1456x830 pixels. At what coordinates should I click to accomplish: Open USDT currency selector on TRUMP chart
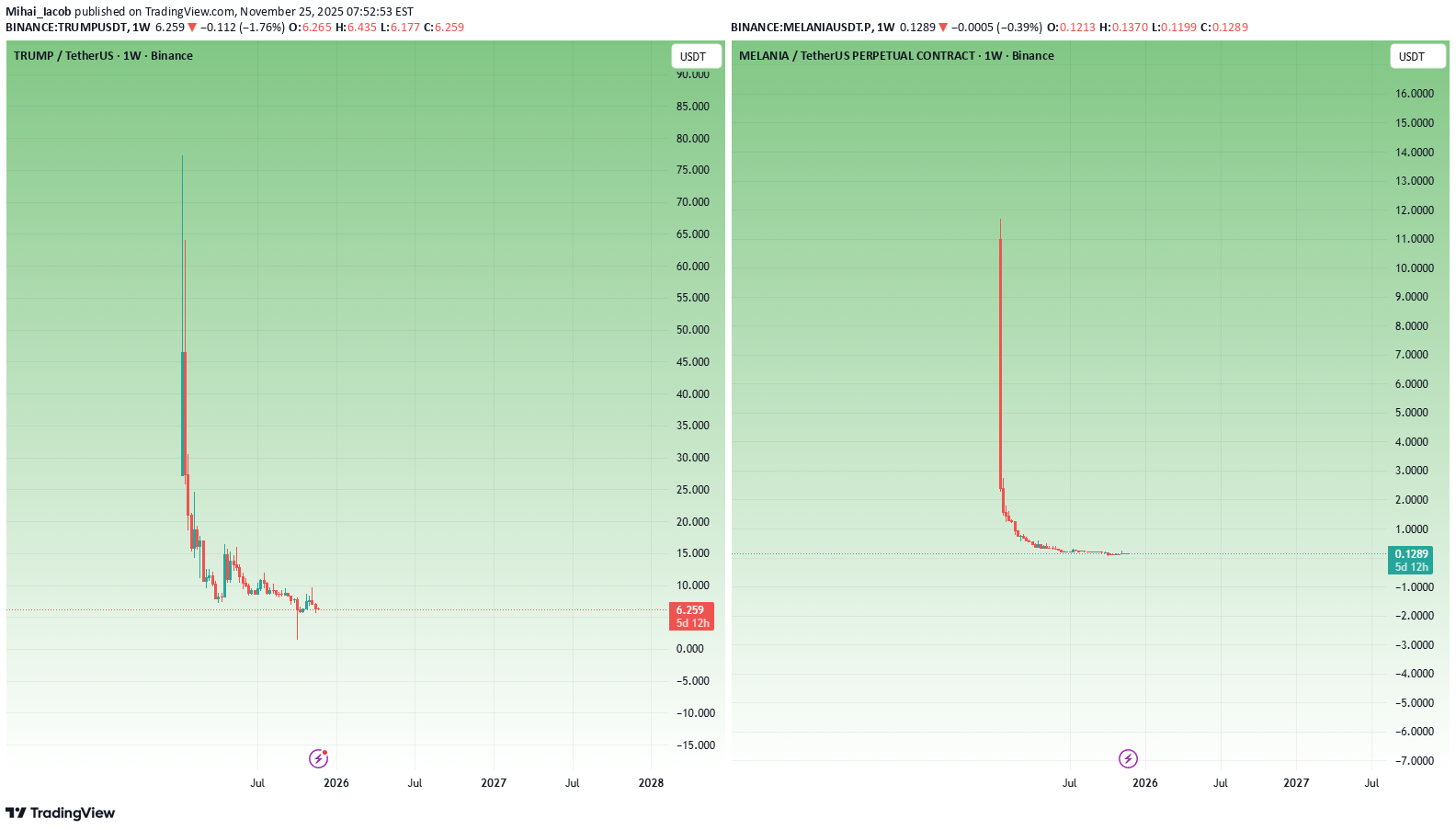(x=693, y=56)
